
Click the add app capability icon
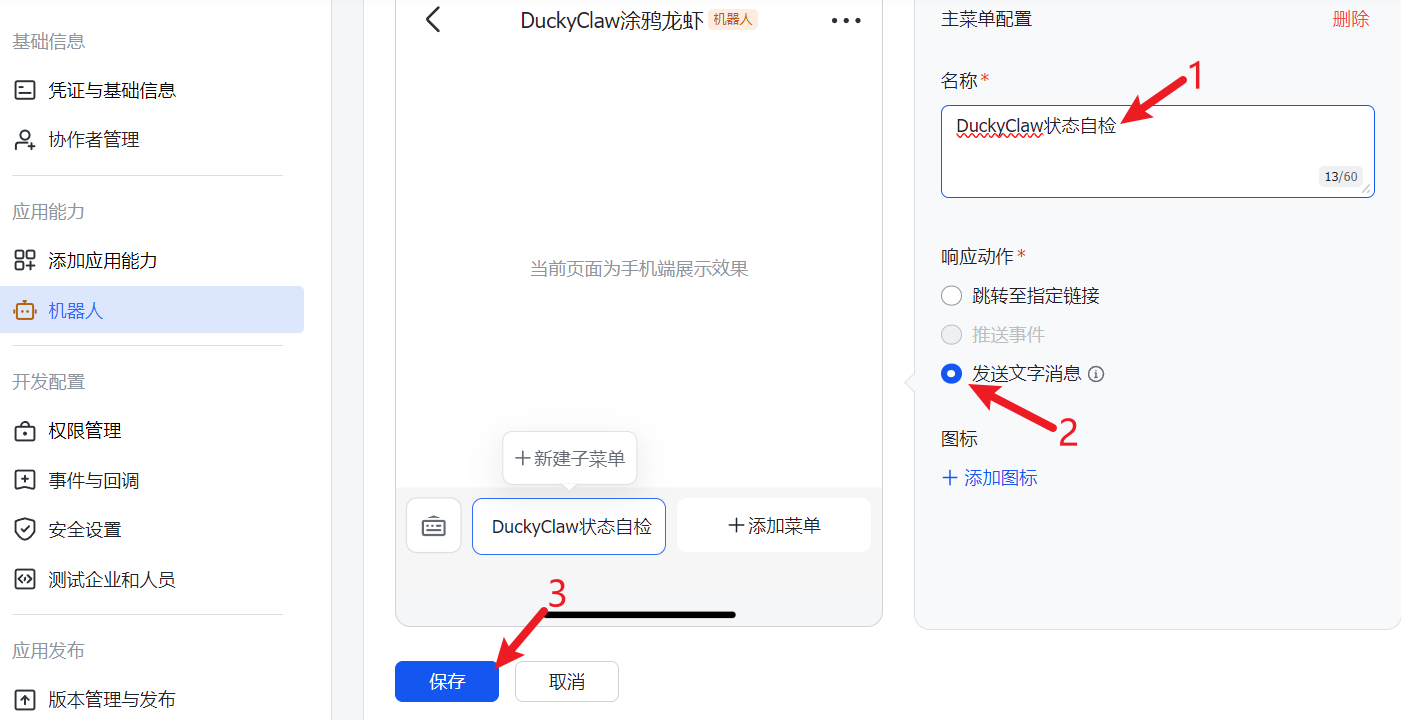(25, 261)
